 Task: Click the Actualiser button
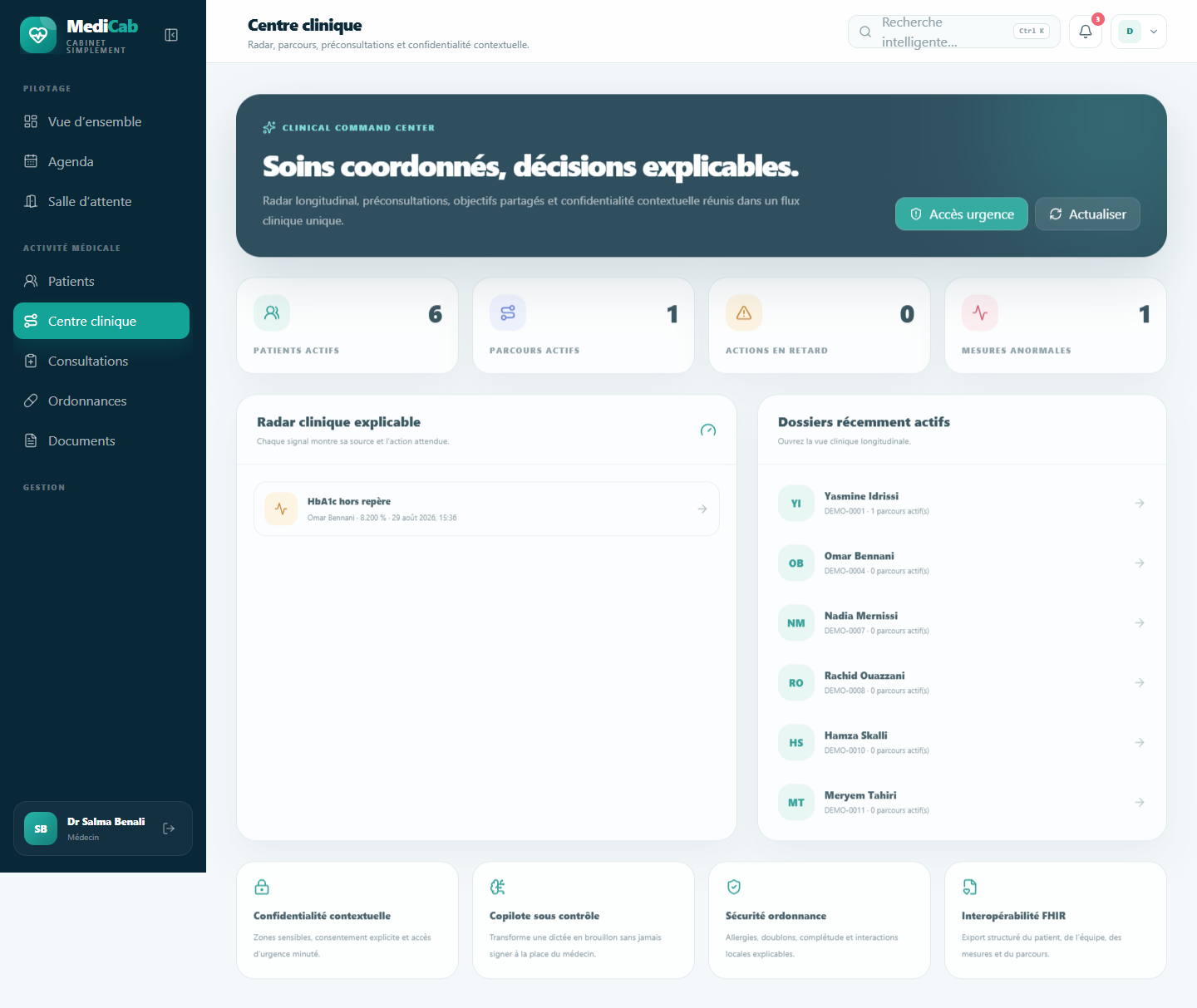pos(1087,214)
